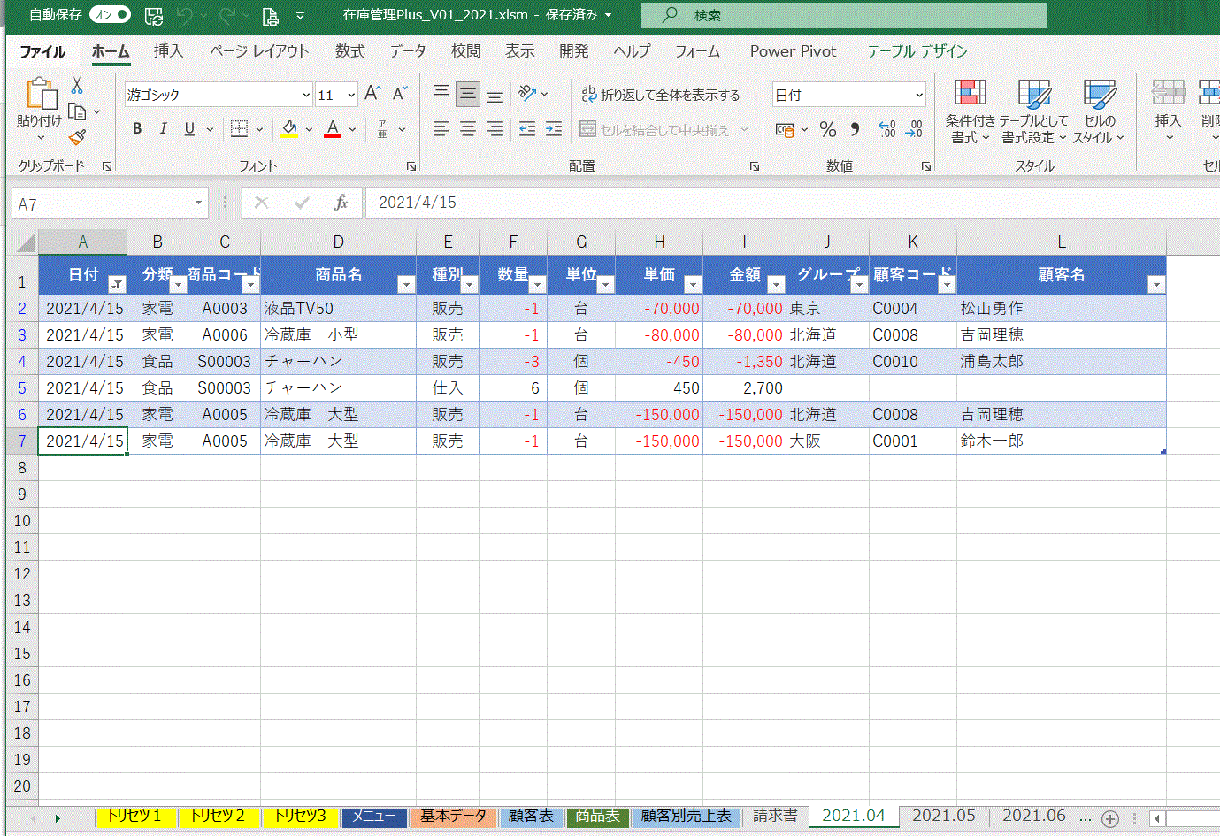The image size is (1220, 836).
Task: Open the Borders button
Action: point(240,129)
